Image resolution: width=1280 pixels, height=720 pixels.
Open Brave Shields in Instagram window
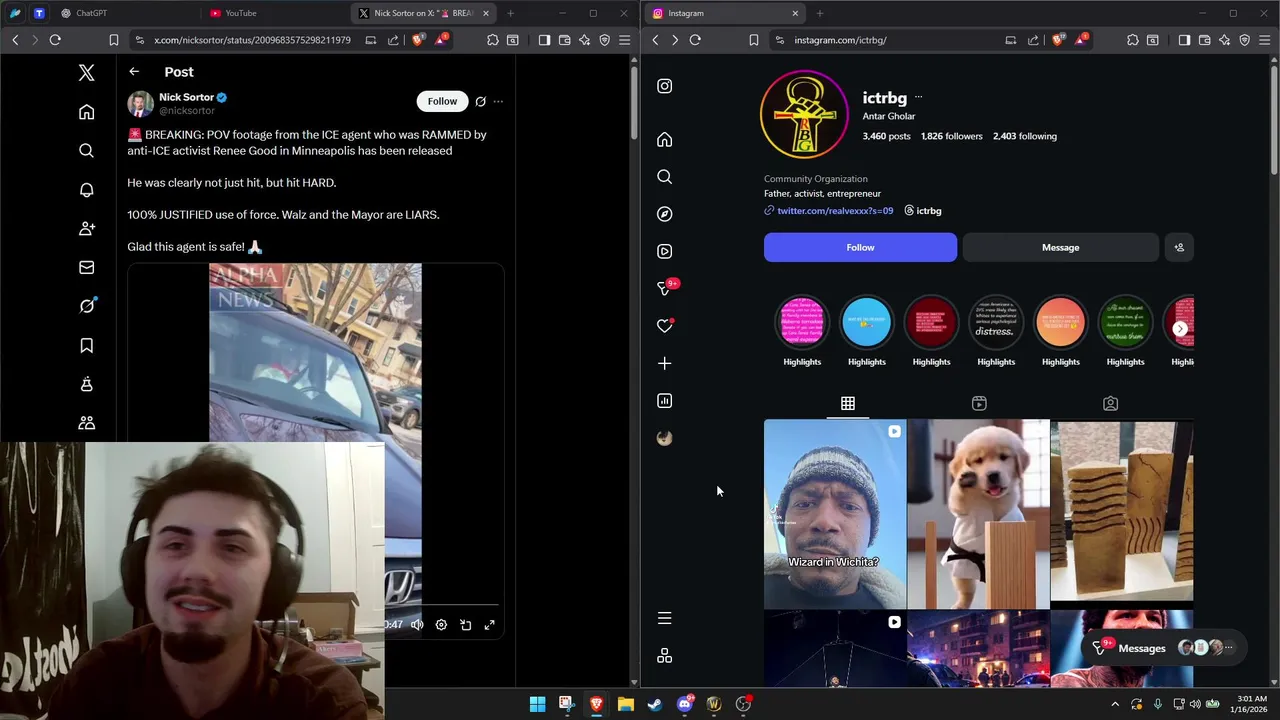tap(1058, 40)
